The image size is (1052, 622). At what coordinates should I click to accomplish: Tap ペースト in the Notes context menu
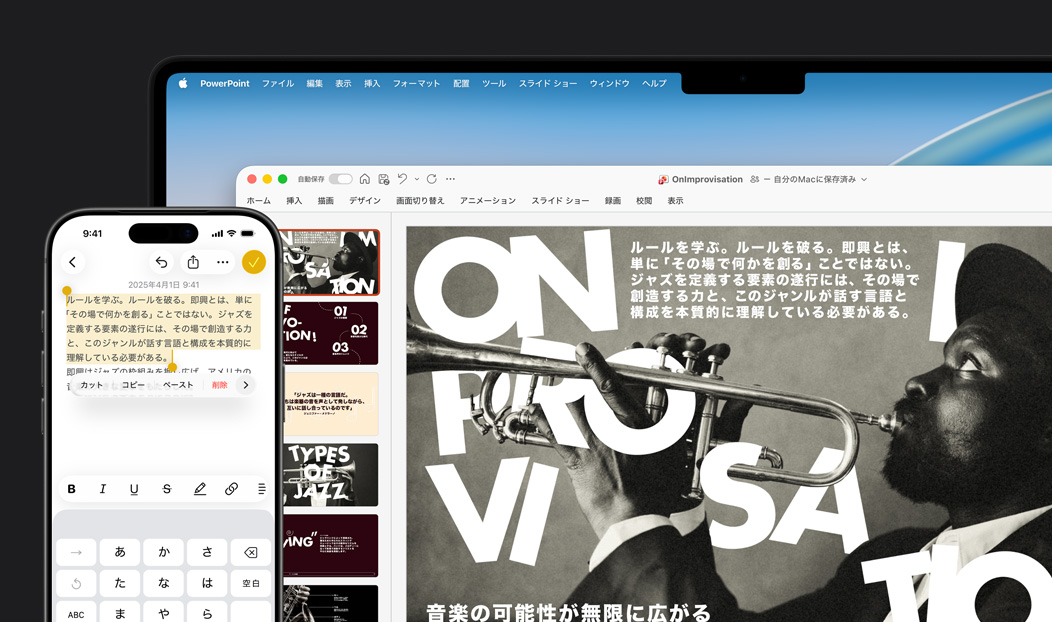tap(178, 385)
